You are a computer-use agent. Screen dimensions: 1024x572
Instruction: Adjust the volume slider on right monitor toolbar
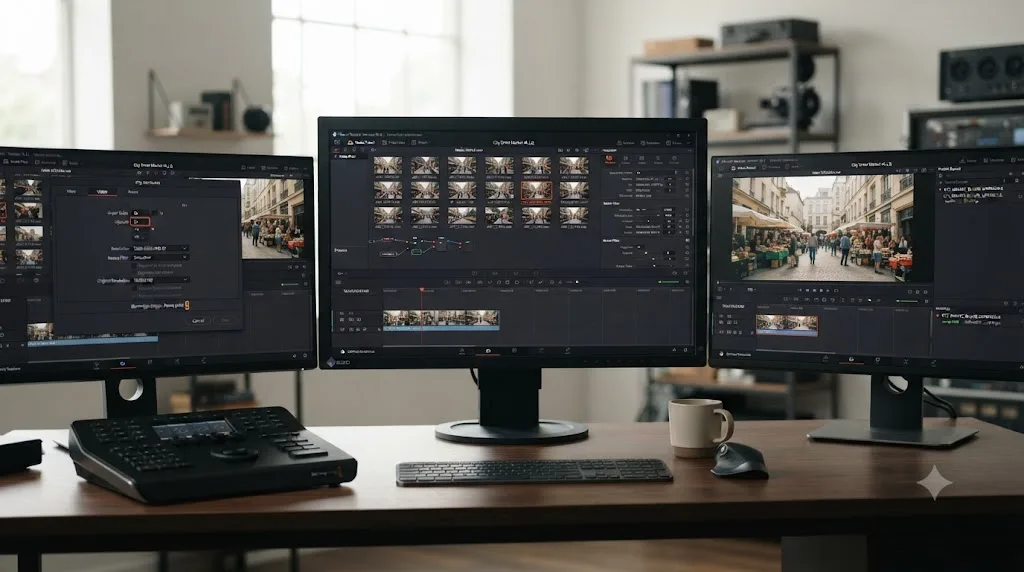(x=907, y=301)
